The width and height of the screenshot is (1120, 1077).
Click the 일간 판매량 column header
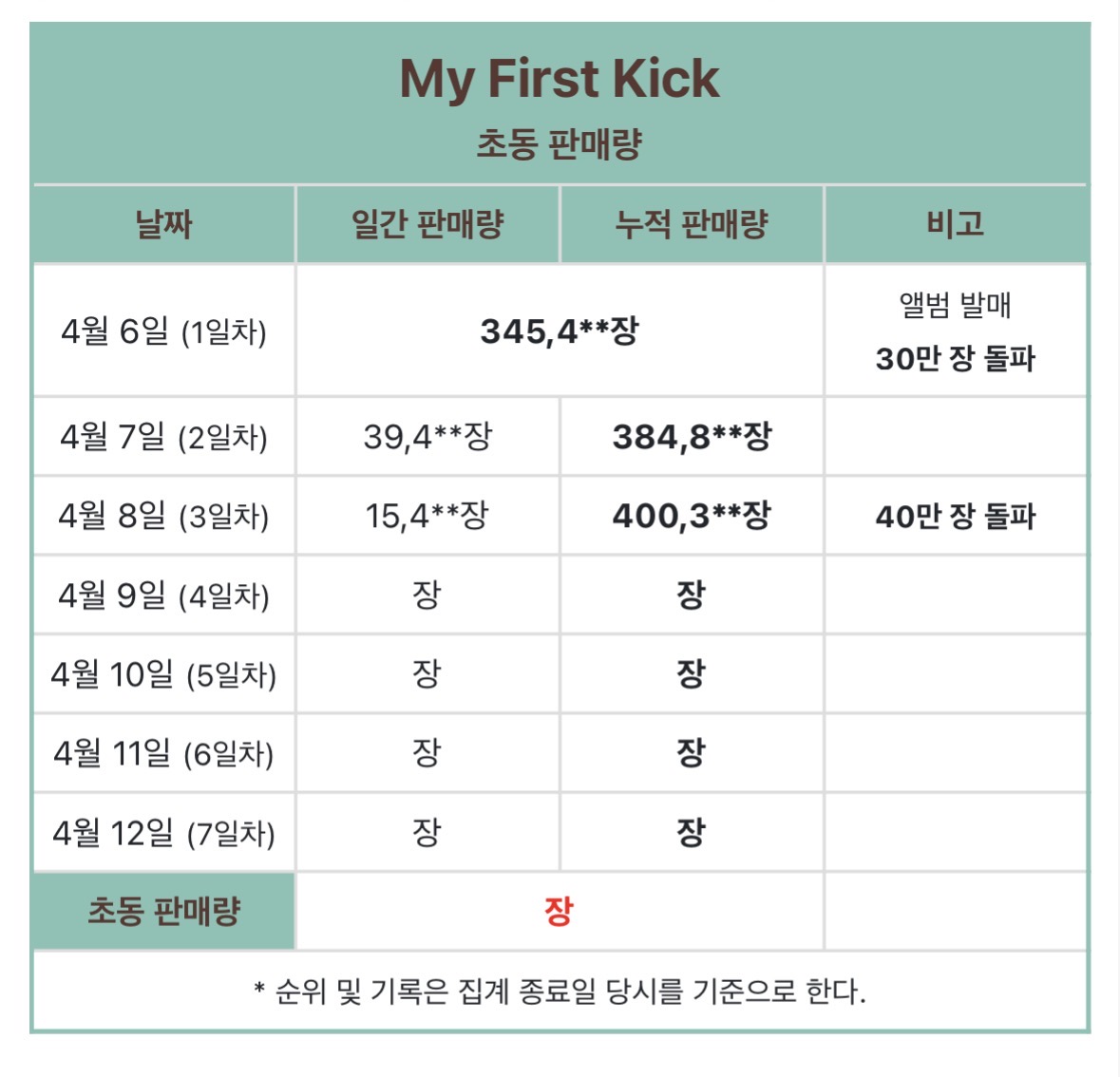(427, 224)
